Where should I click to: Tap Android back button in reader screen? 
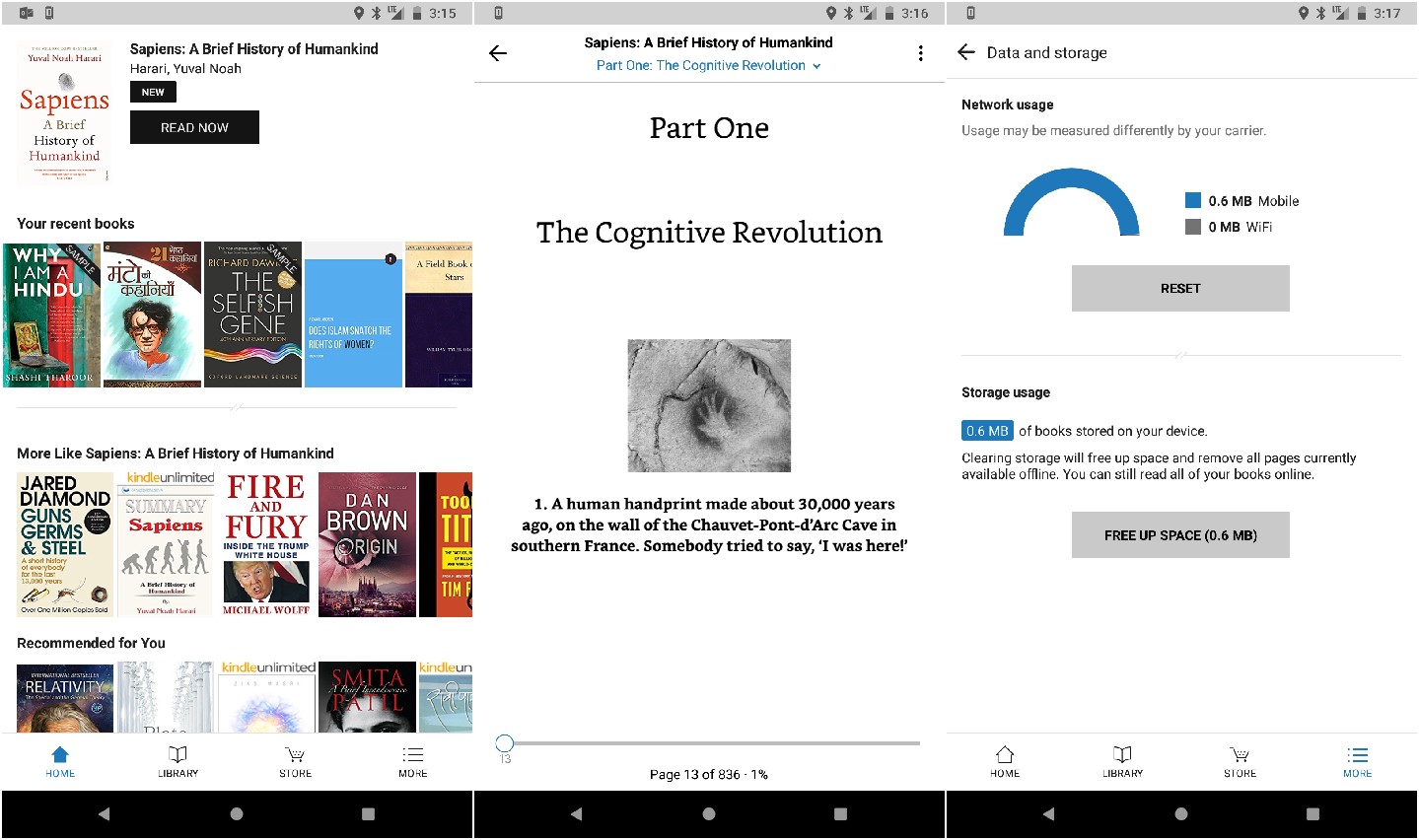576,814
